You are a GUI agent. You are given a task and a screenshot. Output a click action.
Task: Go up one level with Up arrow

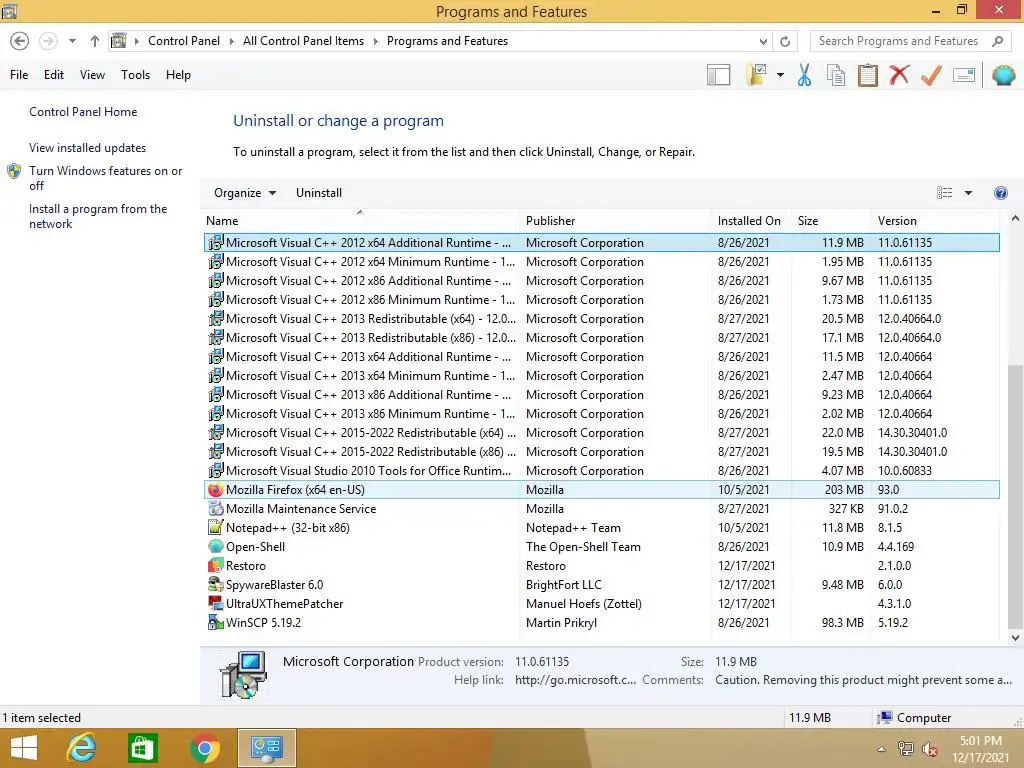coord(95,41)
